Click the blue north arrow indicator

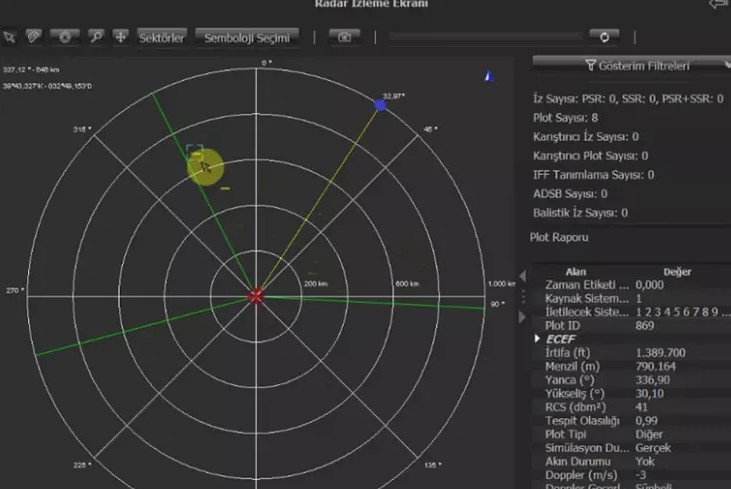click(x=489, y=76)
